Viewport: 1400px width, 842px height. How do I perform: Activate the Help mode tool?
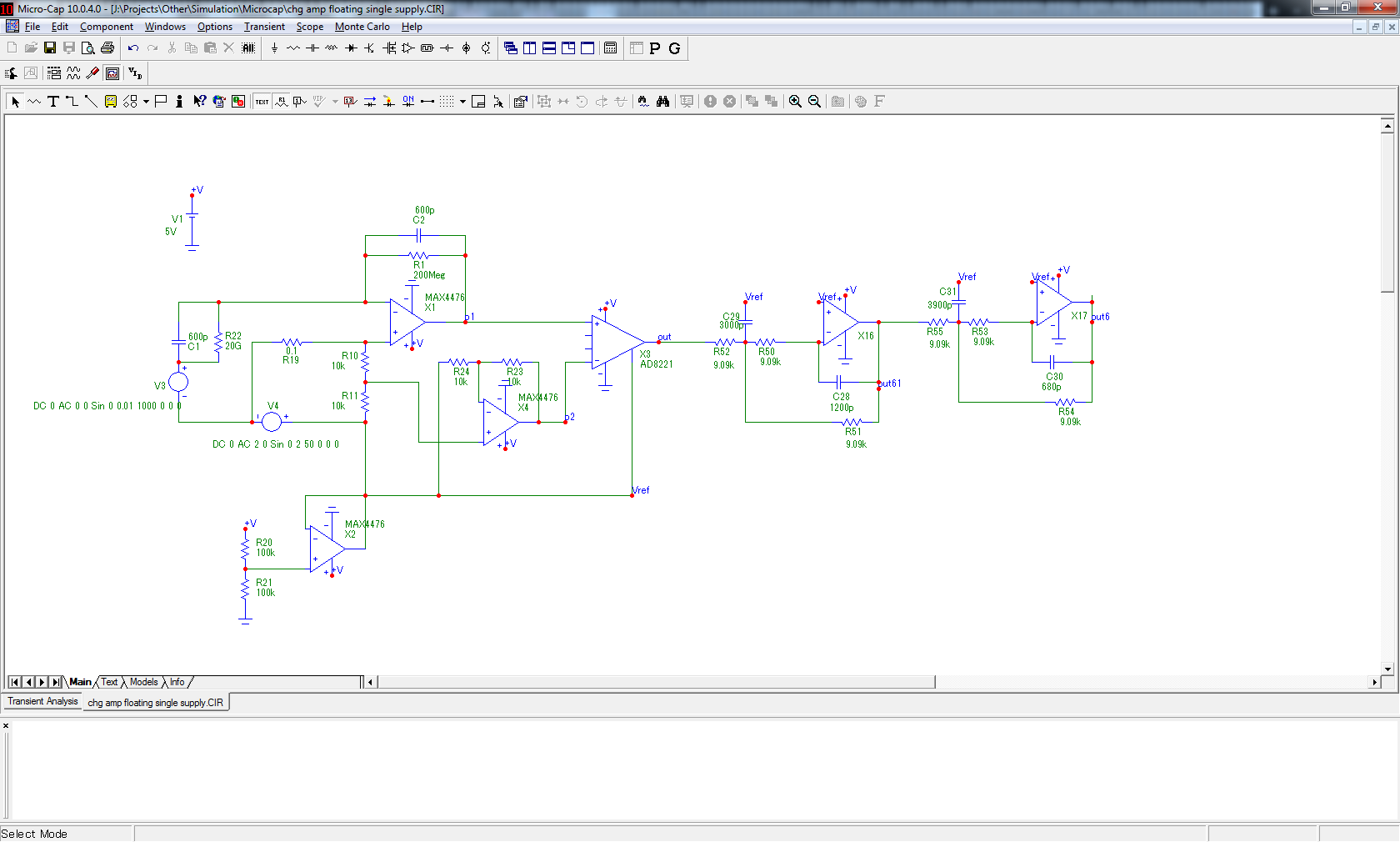coord(199,102)
